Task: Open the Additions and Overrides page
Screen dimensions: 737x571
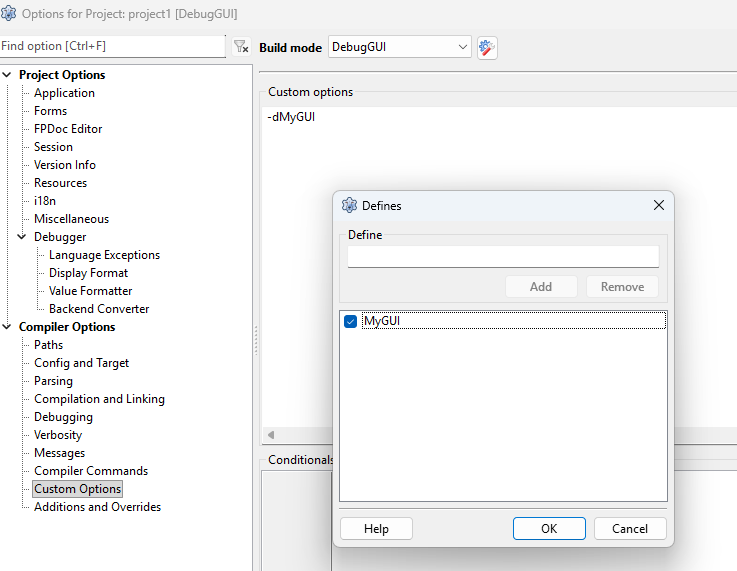Action: [97, 507]
